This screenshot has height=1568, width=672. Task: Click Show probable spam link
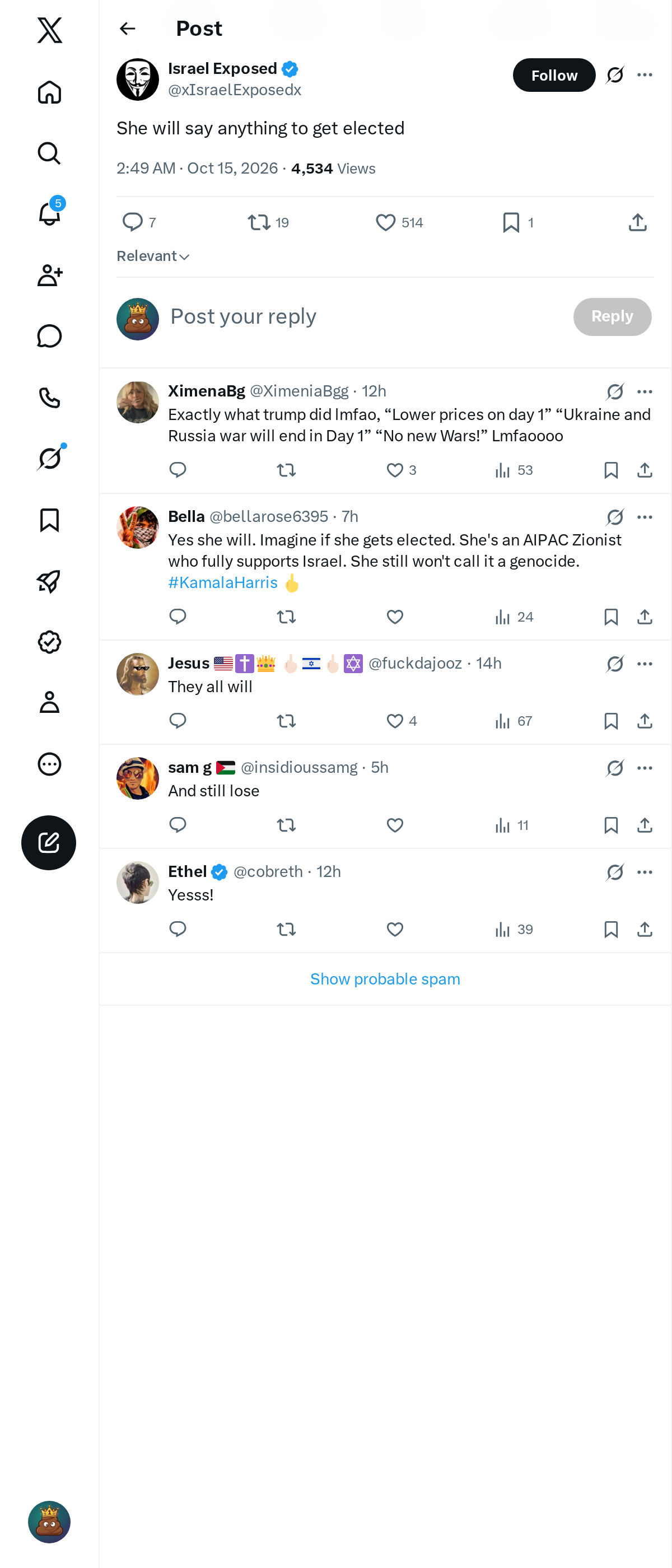385,979
